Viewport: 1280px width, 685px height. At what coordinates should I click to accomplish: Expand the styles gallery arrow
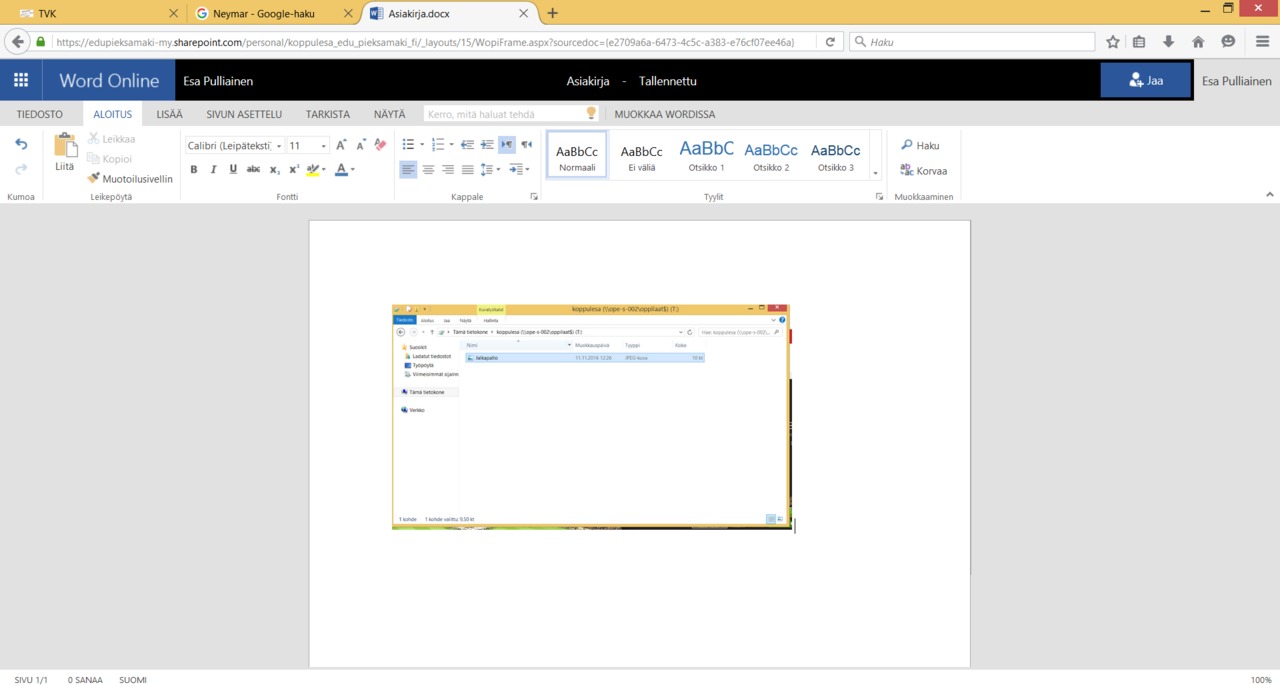pos(876,173)
